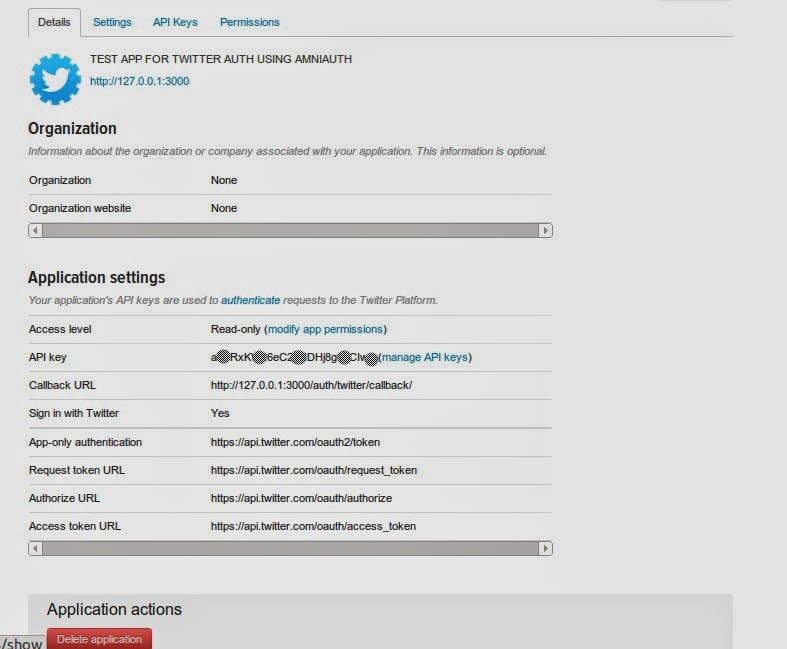Click the Organization section heading
This screenshot has width=787, height=649.
(x=72, y=128)
